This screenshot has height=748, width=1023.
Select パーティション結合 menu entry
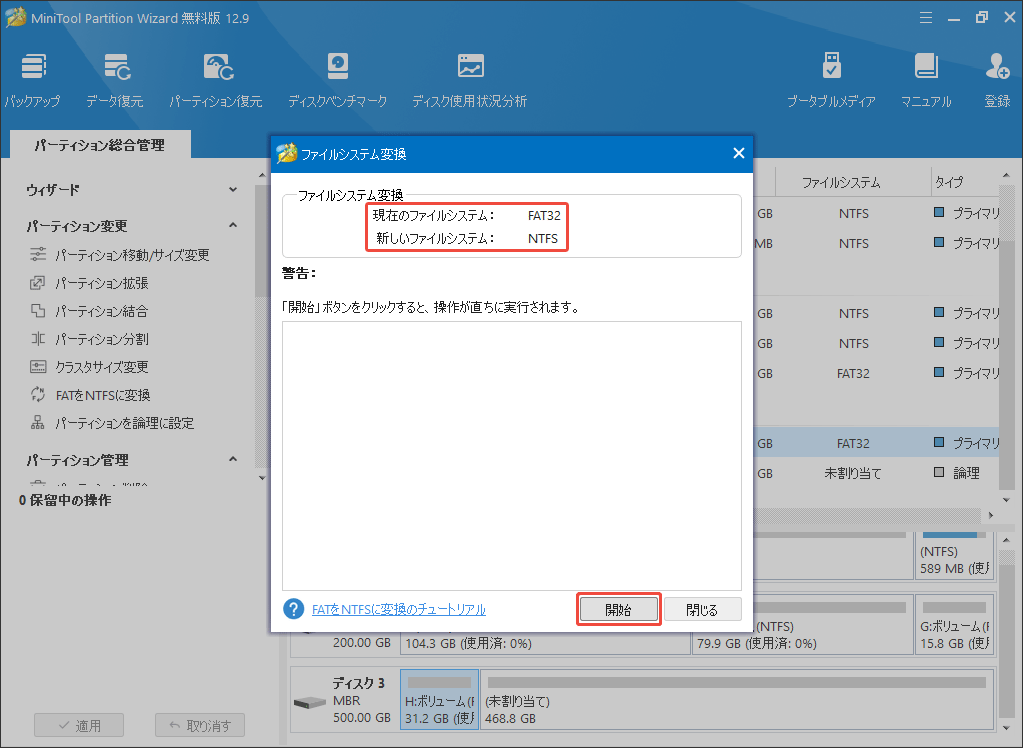point(102,311)
